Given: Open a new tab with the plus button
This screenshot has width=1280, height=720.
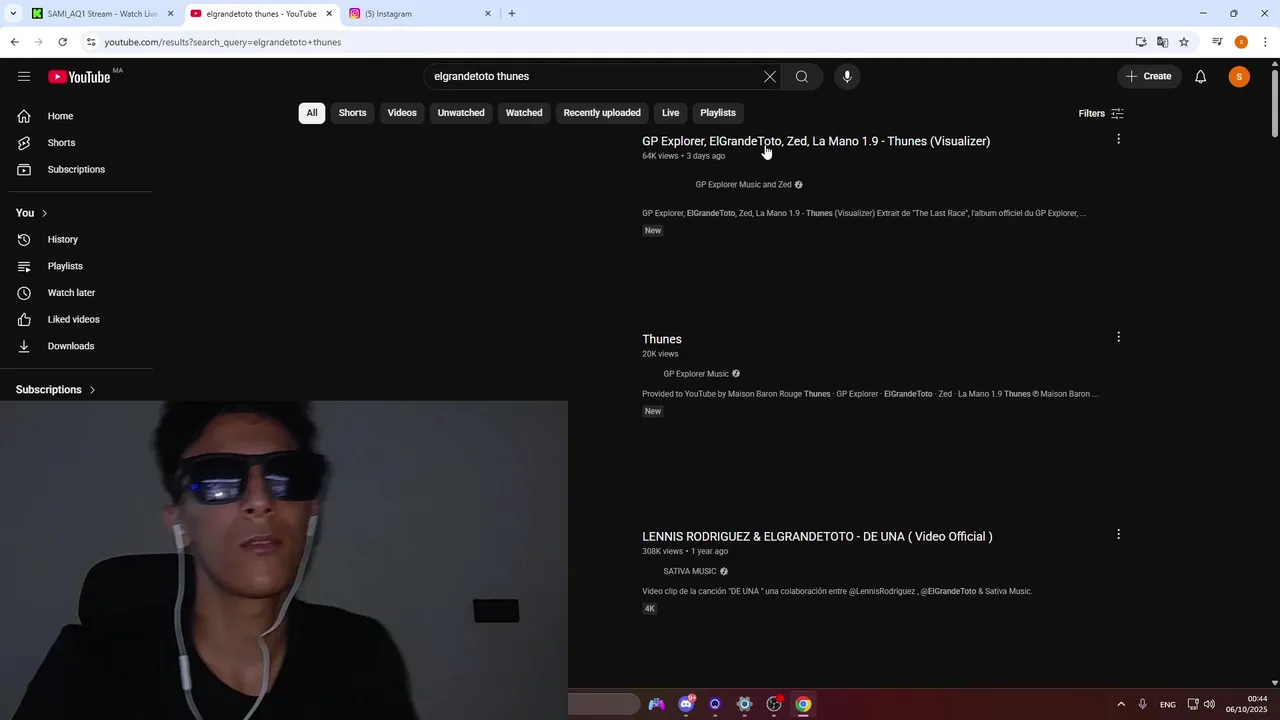Looking at the screenshot, I should 512,14.
